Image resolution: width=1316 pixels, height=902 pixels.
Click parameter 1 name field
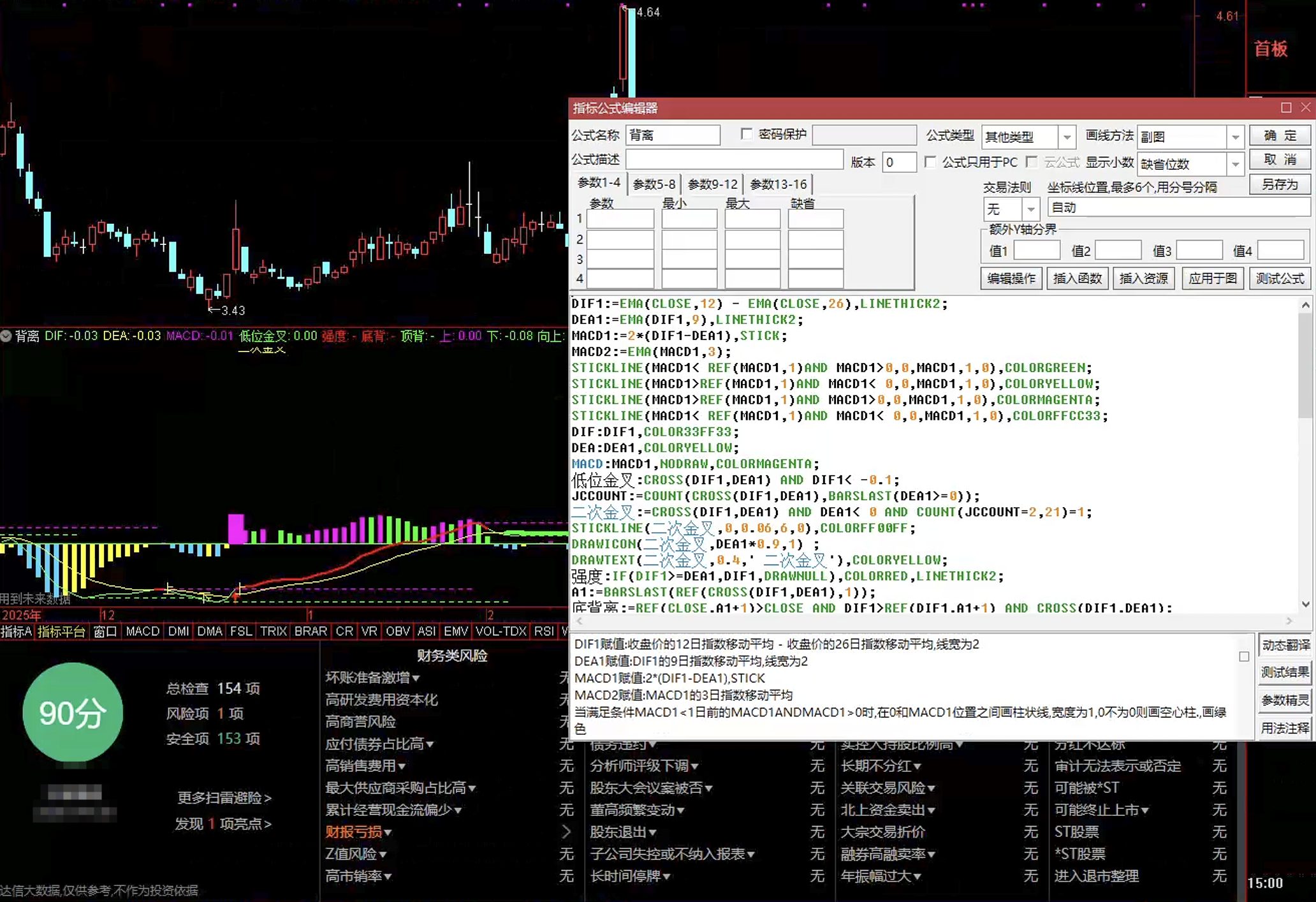coord(620,219)
